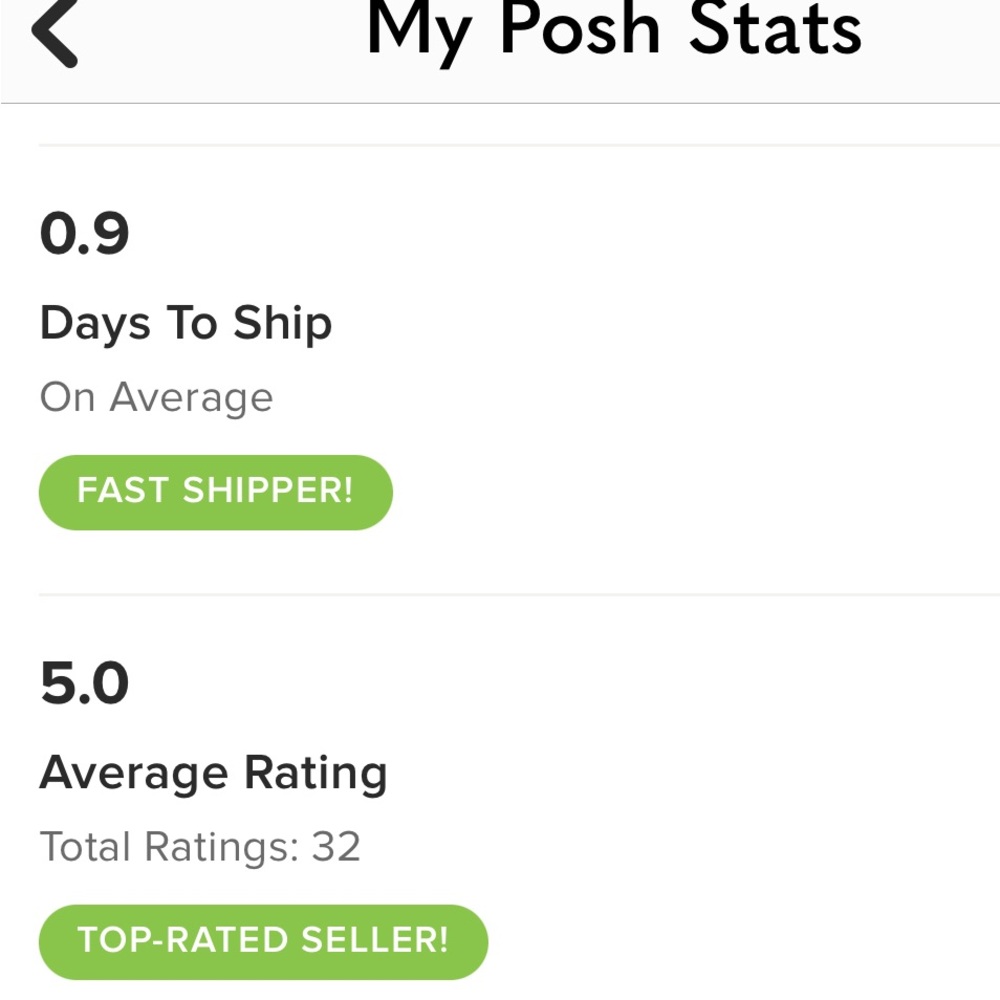Select the rating stats section
Viewport: 1000px width, 1000px height.
[300, 810]
